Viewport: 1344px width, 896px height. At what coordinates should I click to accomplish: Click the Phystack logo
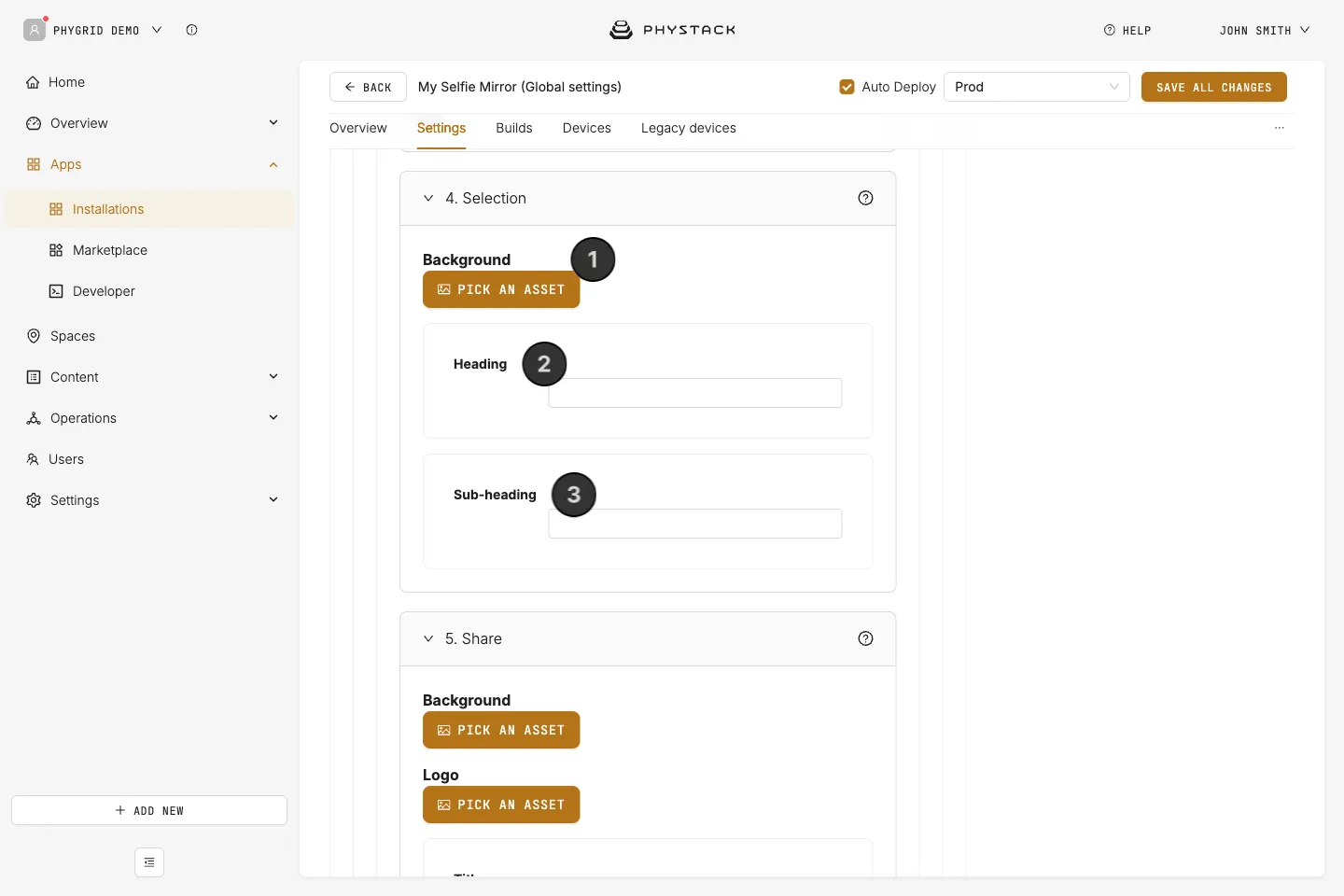(672, 30)
